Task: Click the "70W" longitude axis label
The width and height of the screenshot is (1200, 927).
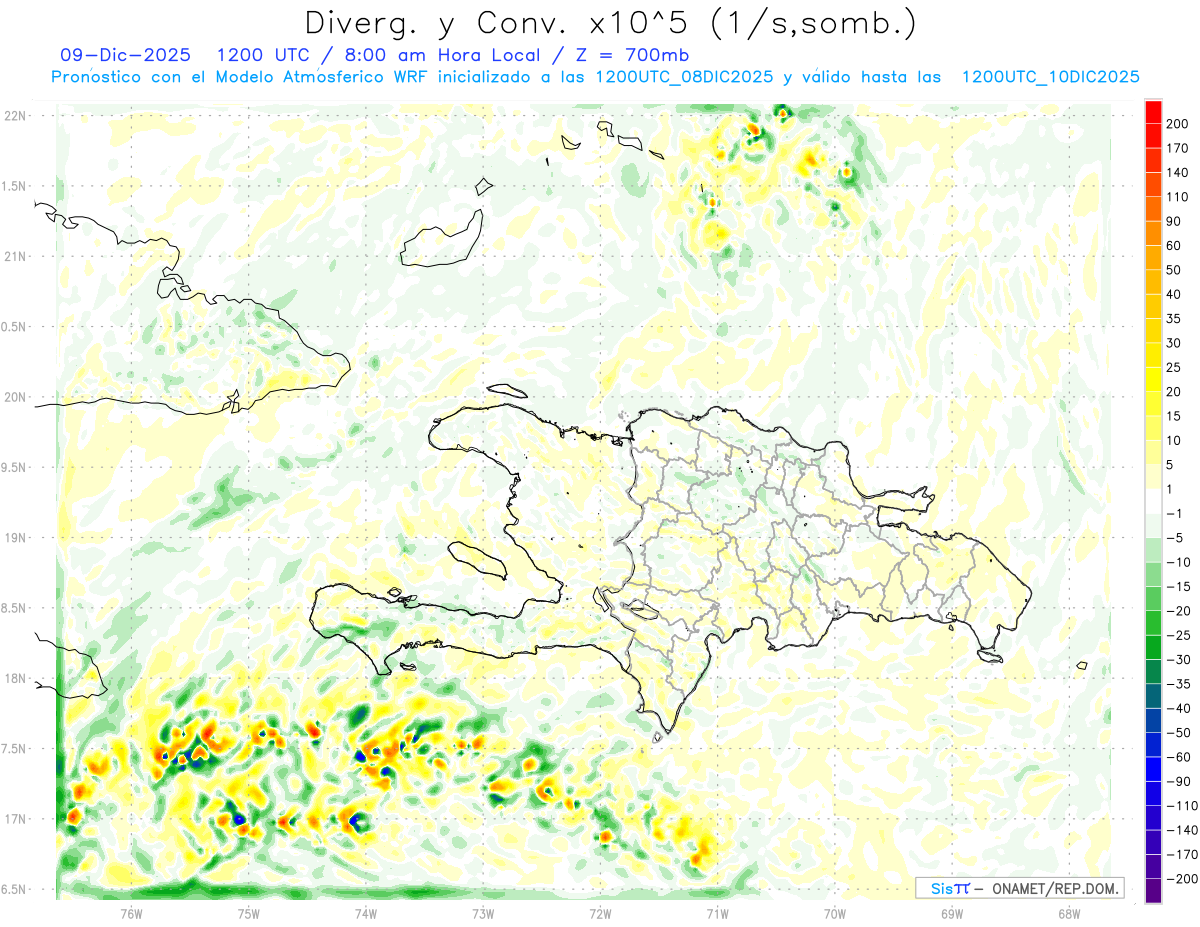Action: 835,912
